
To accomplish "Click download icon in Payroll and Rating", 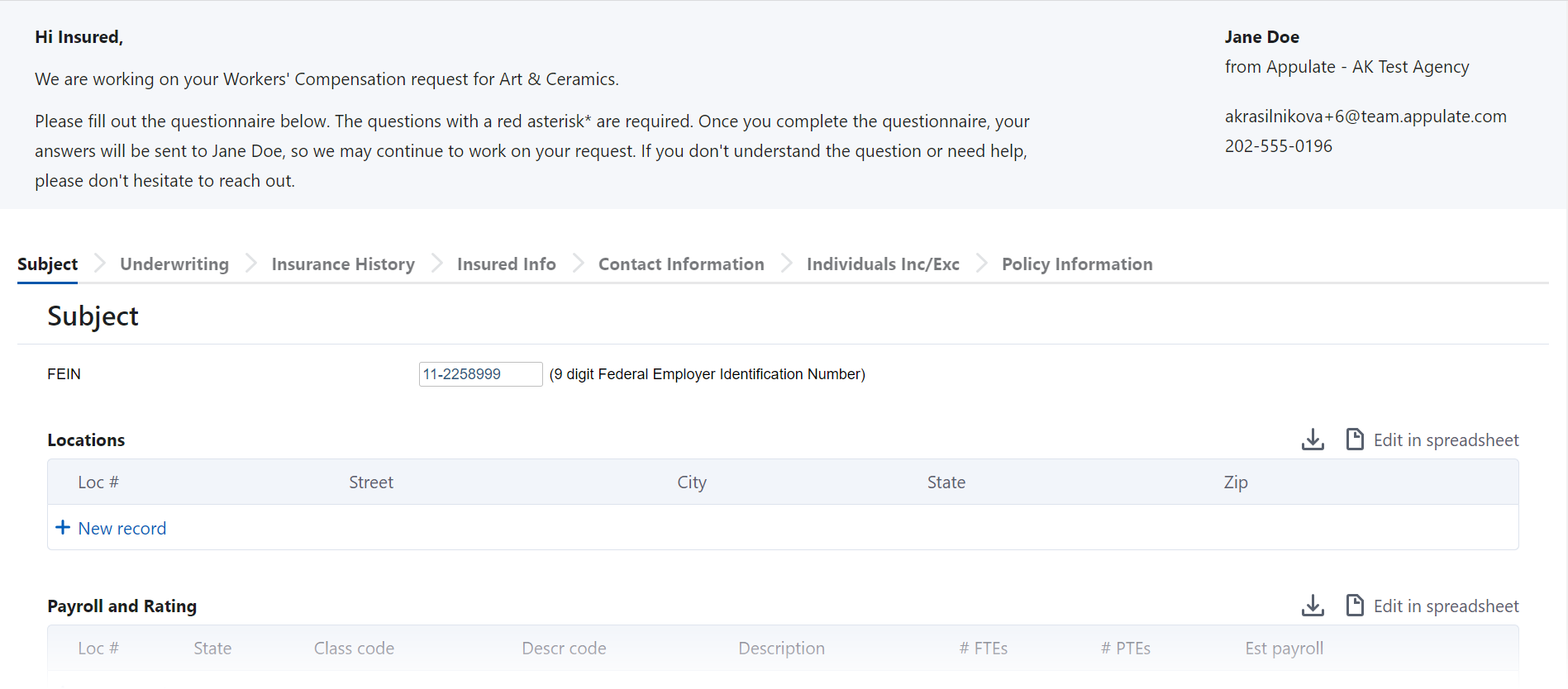I will (1313, 606).
